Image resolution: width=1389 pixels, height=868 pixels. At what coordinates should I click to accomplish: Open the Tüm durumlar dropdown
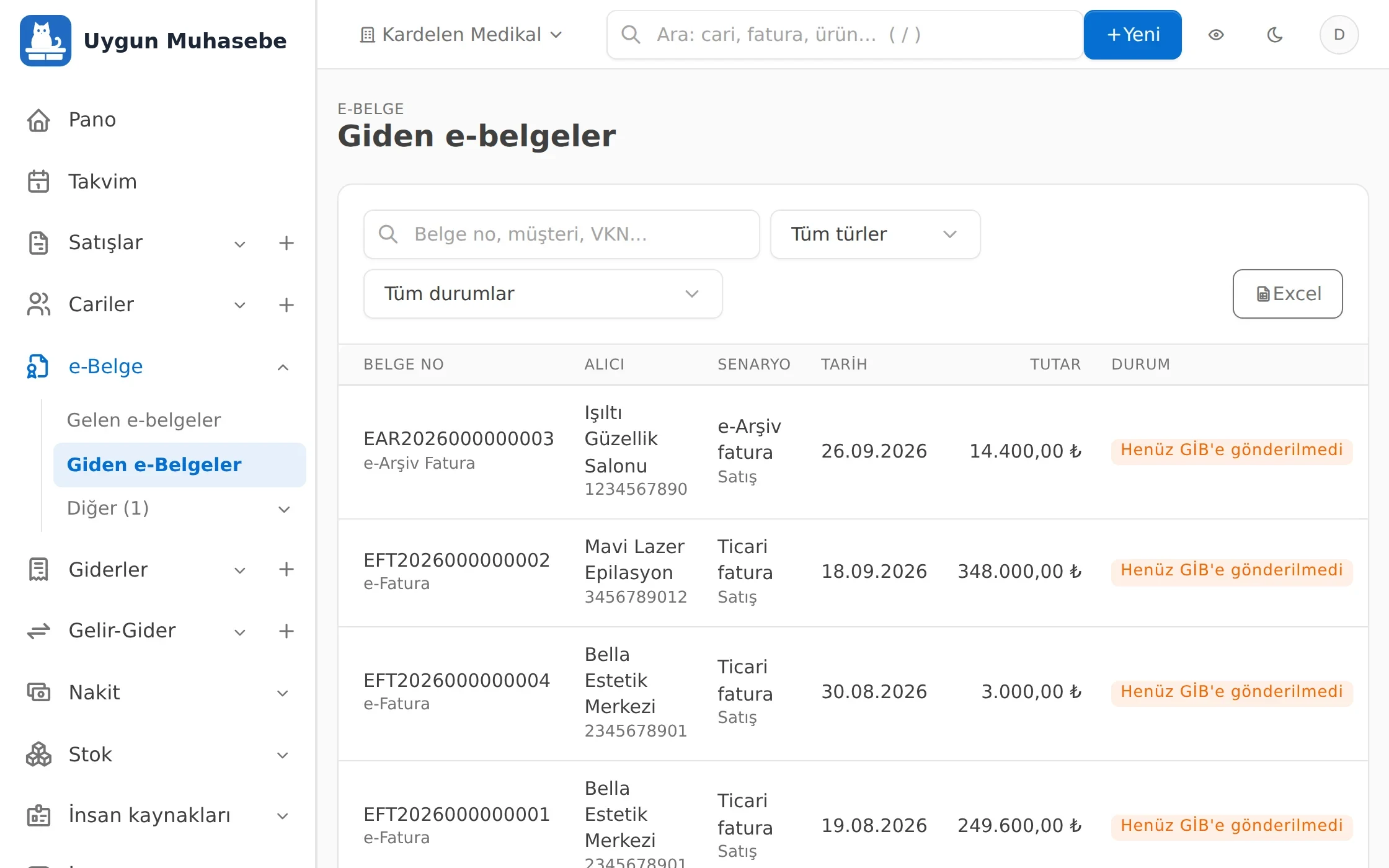pyautogui.click(x=543, y=294)
